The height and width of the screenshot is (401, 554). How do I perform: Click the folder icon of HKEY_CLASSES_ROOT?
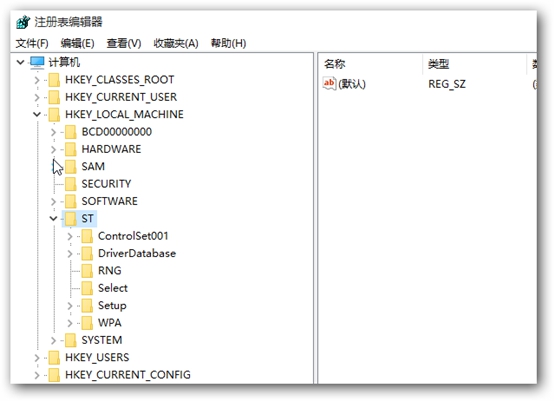tap(54, 80)
